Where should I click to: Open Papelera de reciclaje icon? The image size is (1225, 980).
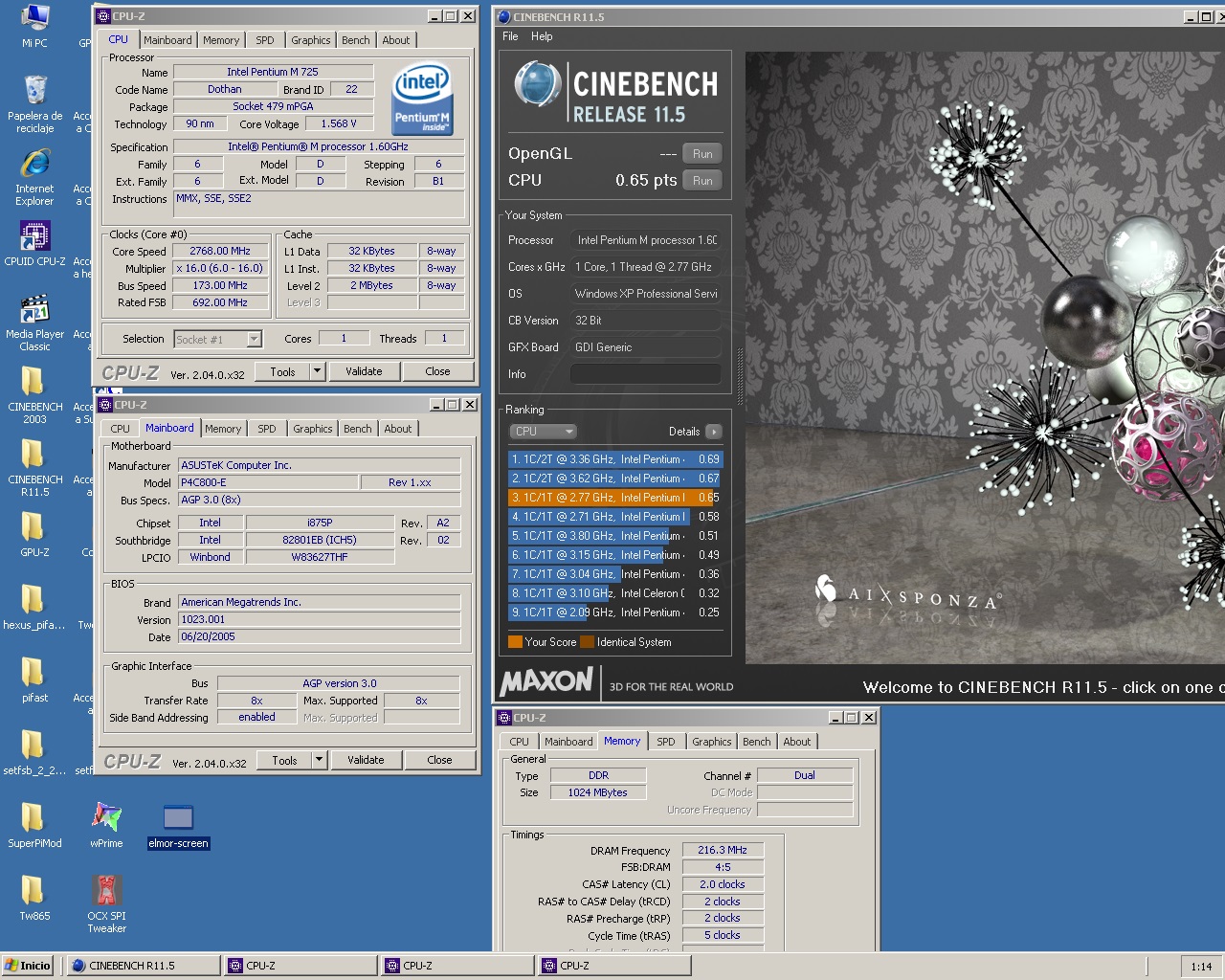(x=34, y=104)
